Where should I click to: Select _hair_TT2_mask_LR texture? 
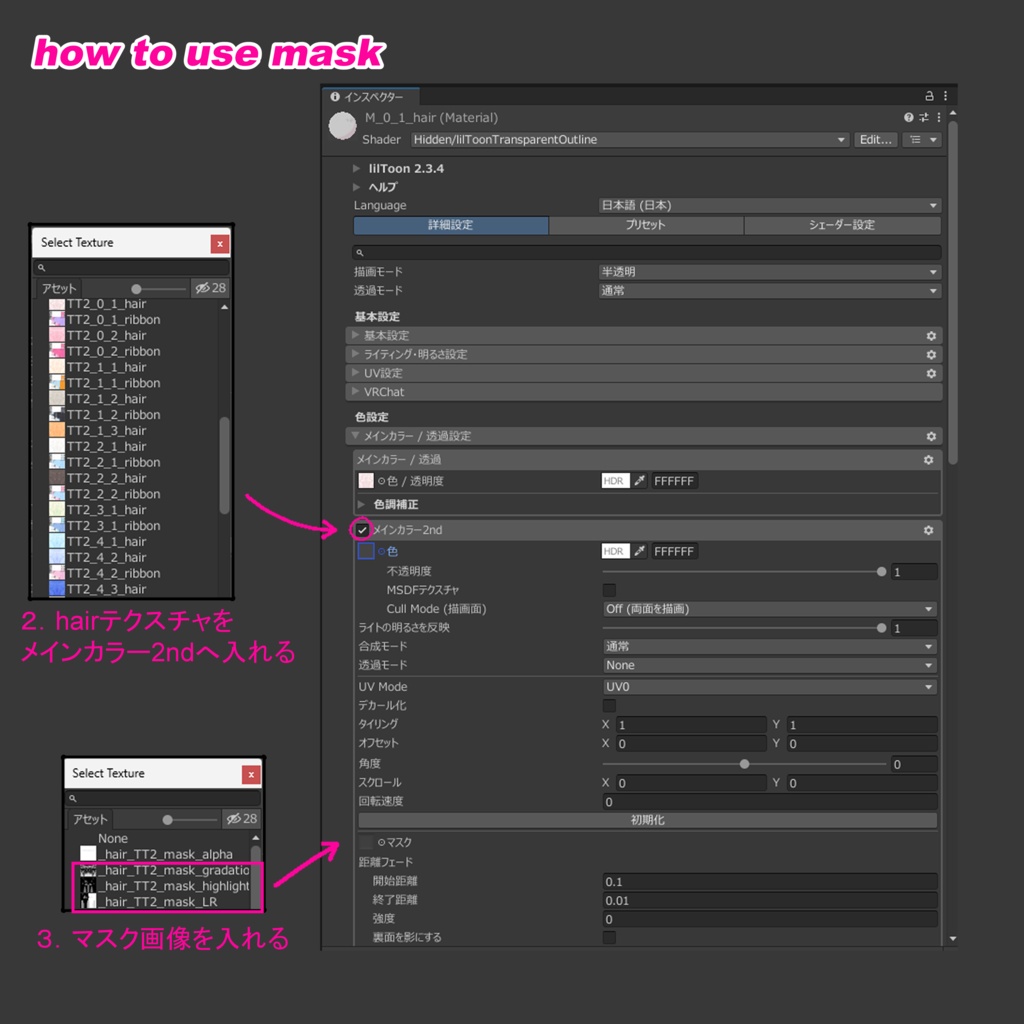coord(149,902)
